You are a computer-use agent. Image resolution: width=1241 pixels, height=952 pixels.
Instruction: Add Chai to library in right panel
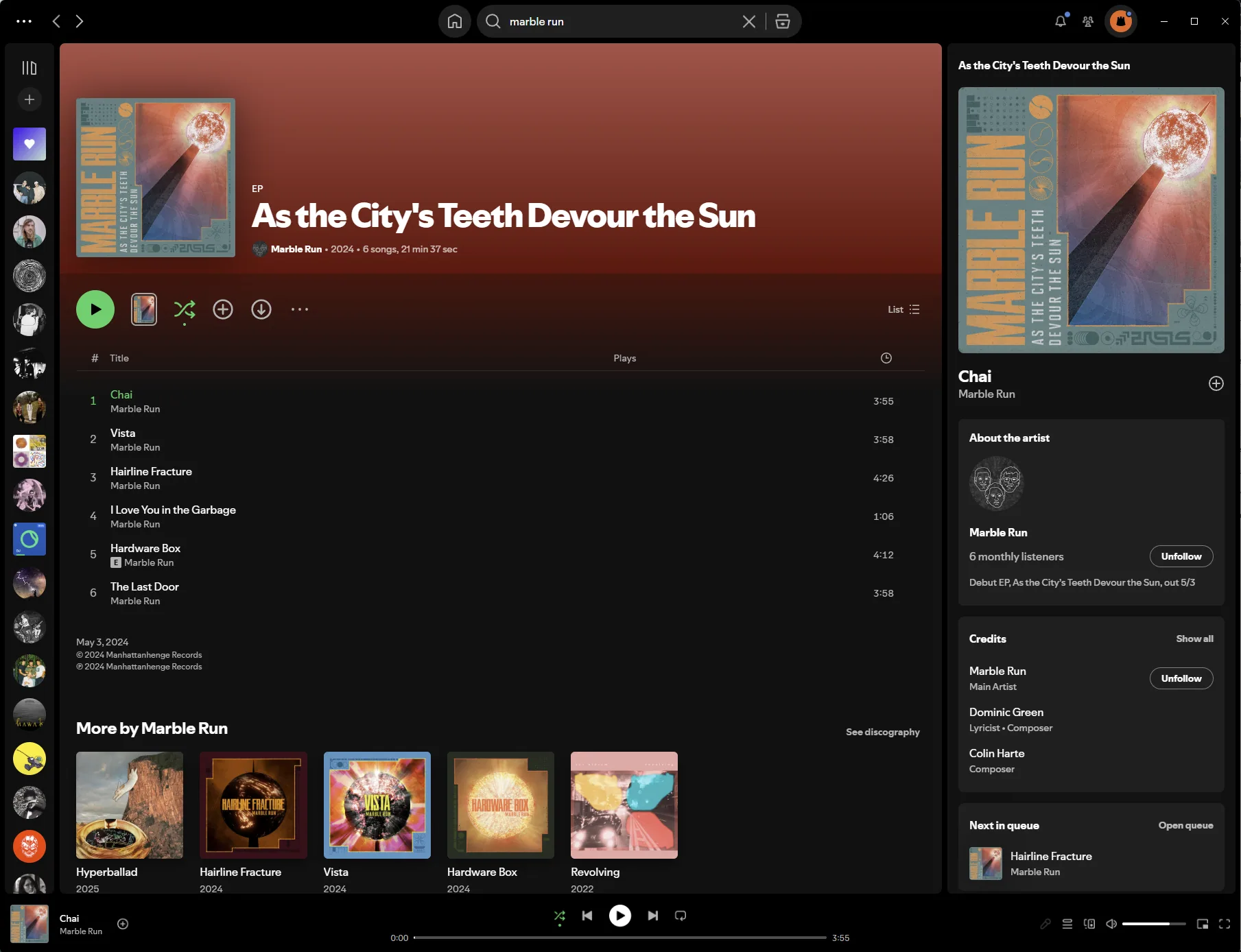(1216, 383)
